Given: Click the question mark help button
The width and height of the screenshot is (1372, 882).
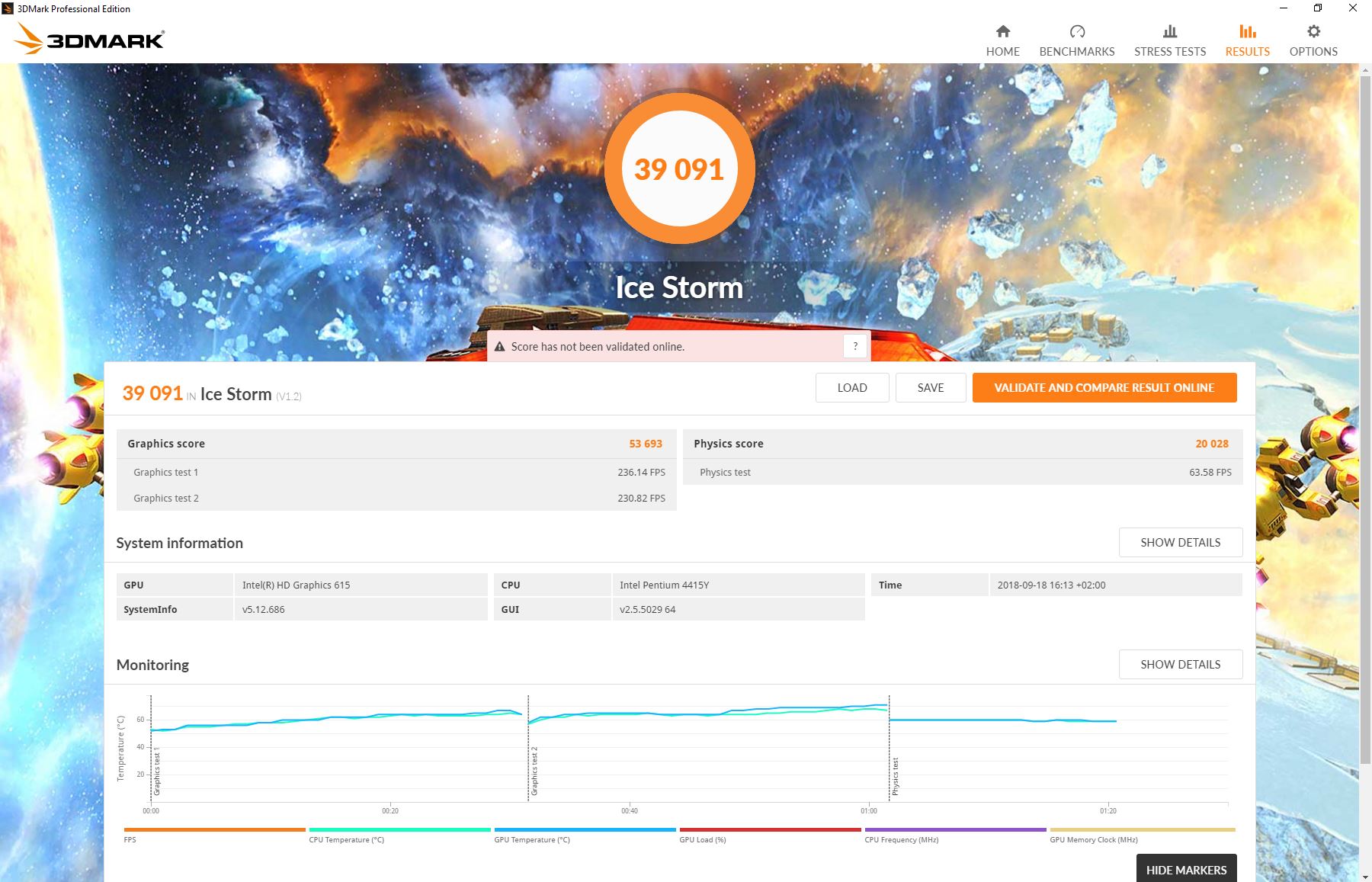Looking at the screenshot, I should pos(855,346).
